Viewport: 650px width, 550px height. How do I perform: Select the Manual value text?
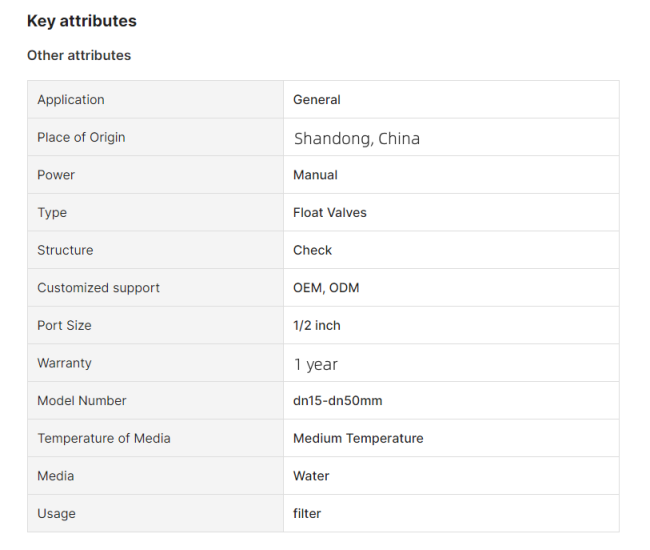pyautogui.click(x=315, y=175)
